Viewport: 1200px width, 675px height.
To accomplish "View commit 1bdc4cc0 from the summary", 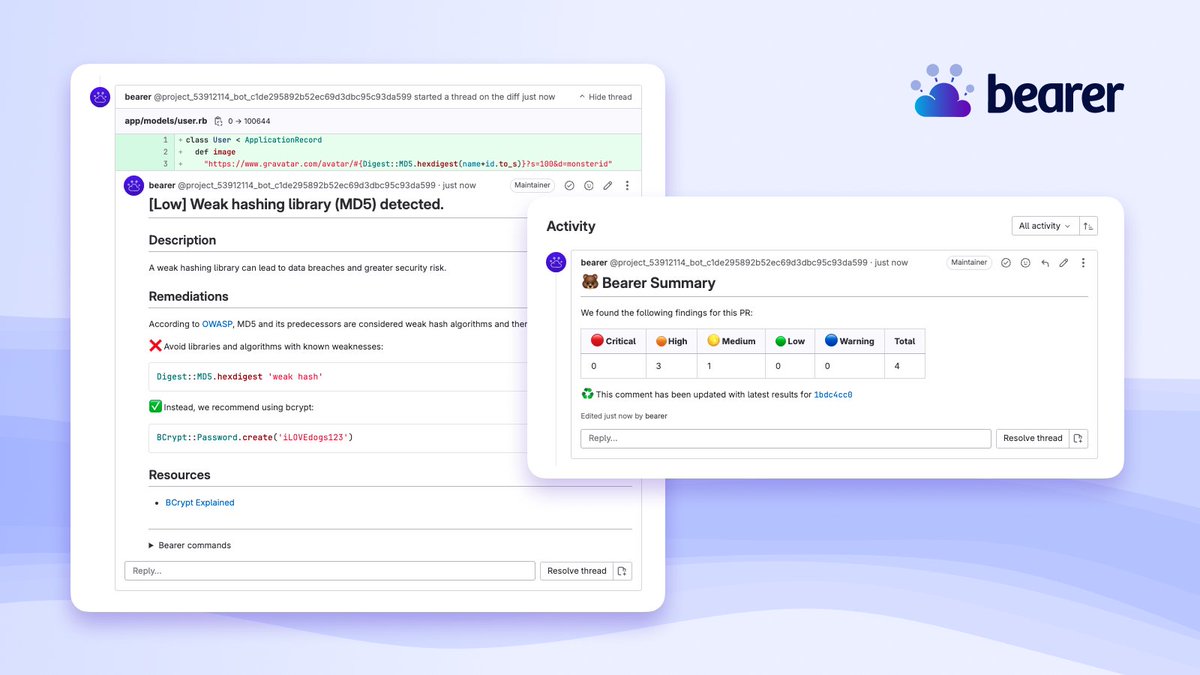I will 832,394.
